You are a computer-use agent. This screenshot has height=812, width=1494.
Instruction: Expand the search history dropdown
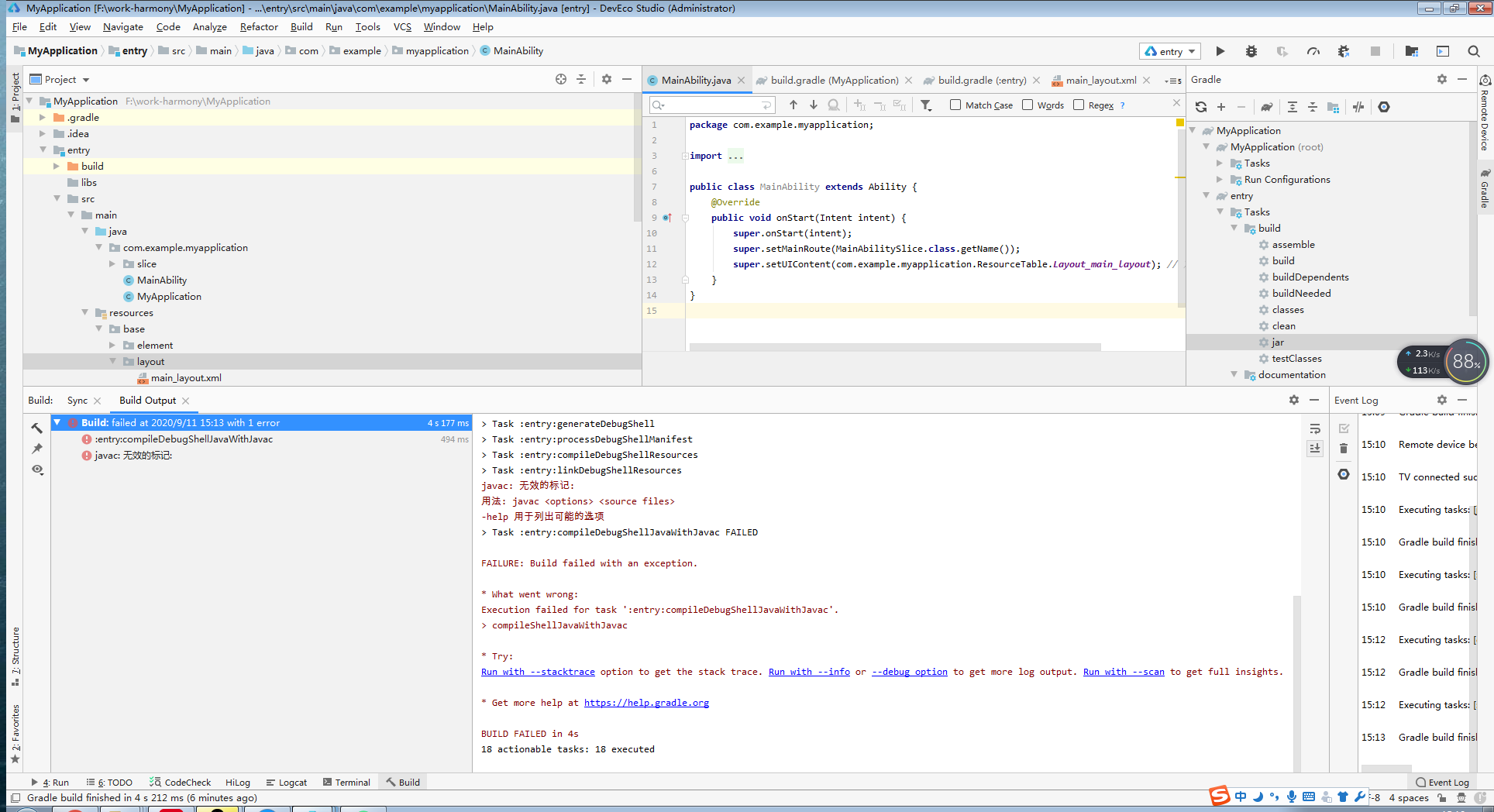point(659,105)
